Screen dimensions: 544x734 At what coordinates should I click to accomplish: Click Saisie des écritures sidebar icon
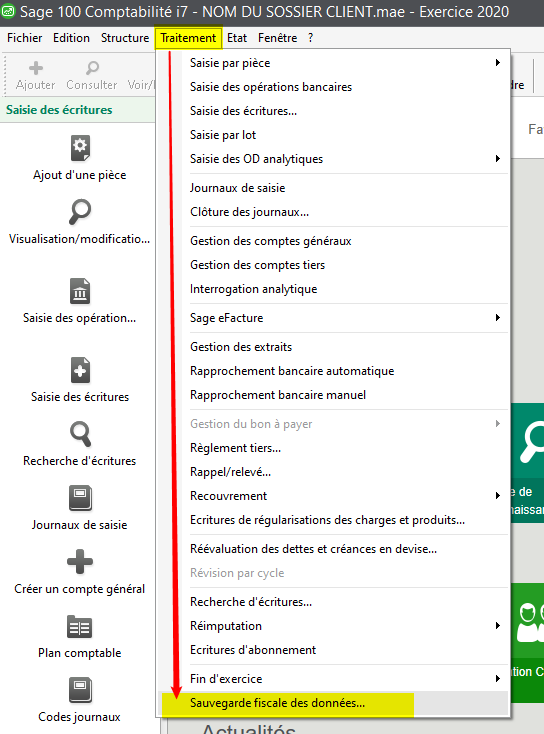[80, 370]
